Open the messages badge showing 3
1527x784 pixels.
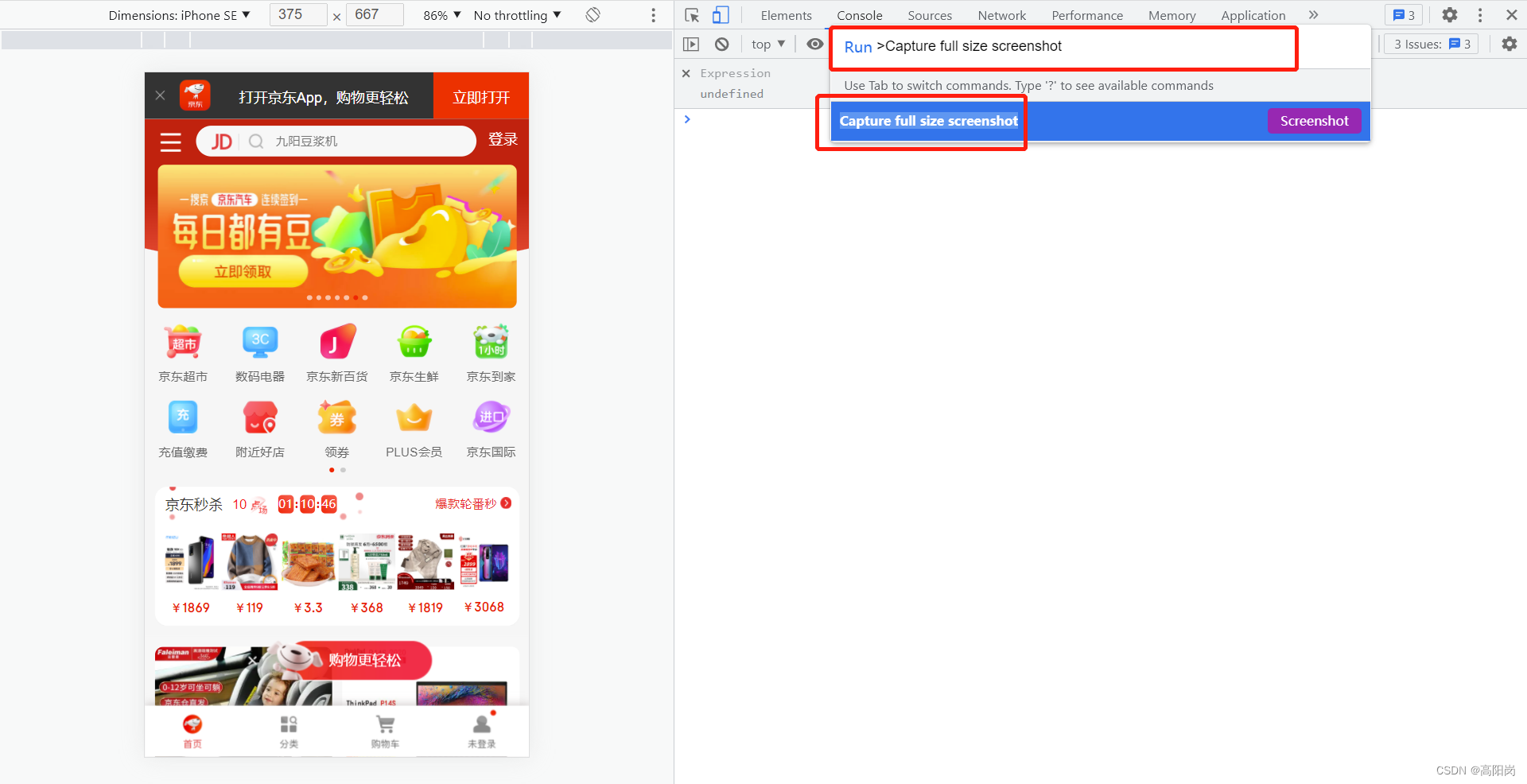(x=1404, y=15)
